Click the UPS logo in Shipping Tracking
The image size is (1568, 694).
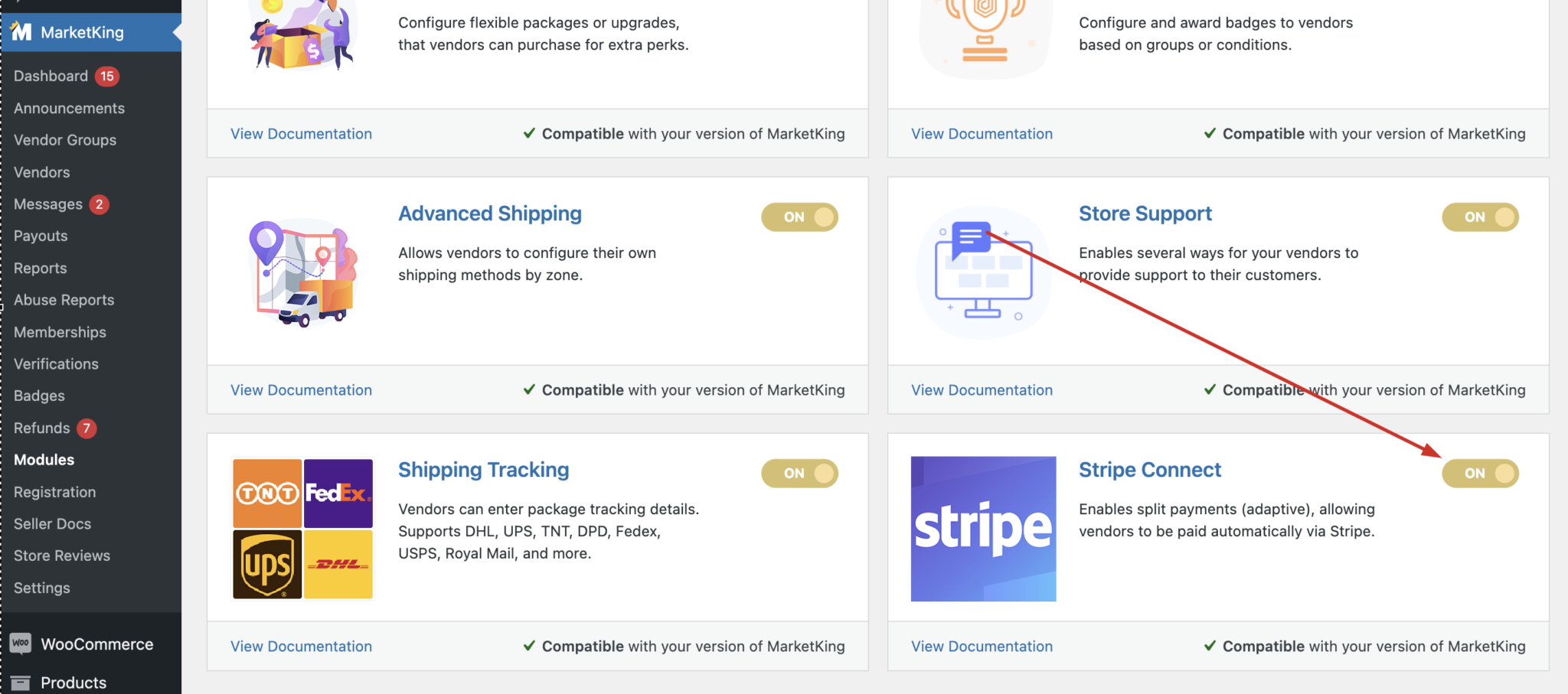[x=266, y=564]
